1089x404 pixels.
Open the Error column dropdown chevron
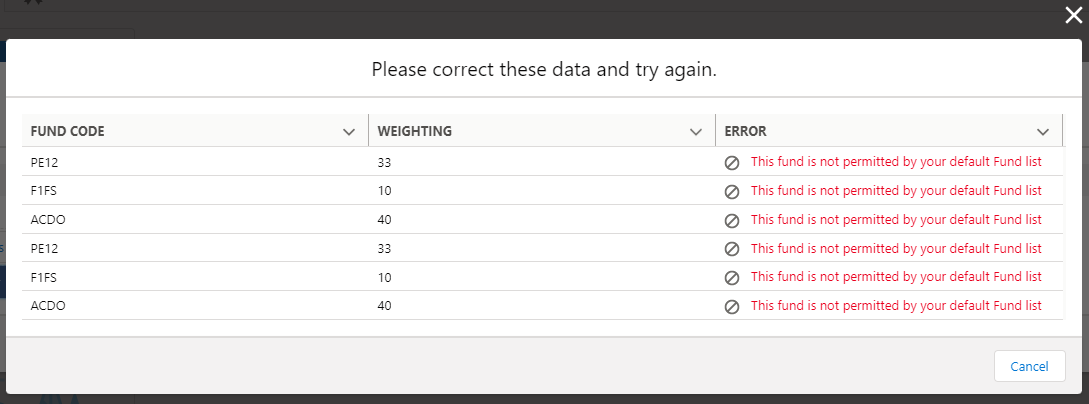1043,131
